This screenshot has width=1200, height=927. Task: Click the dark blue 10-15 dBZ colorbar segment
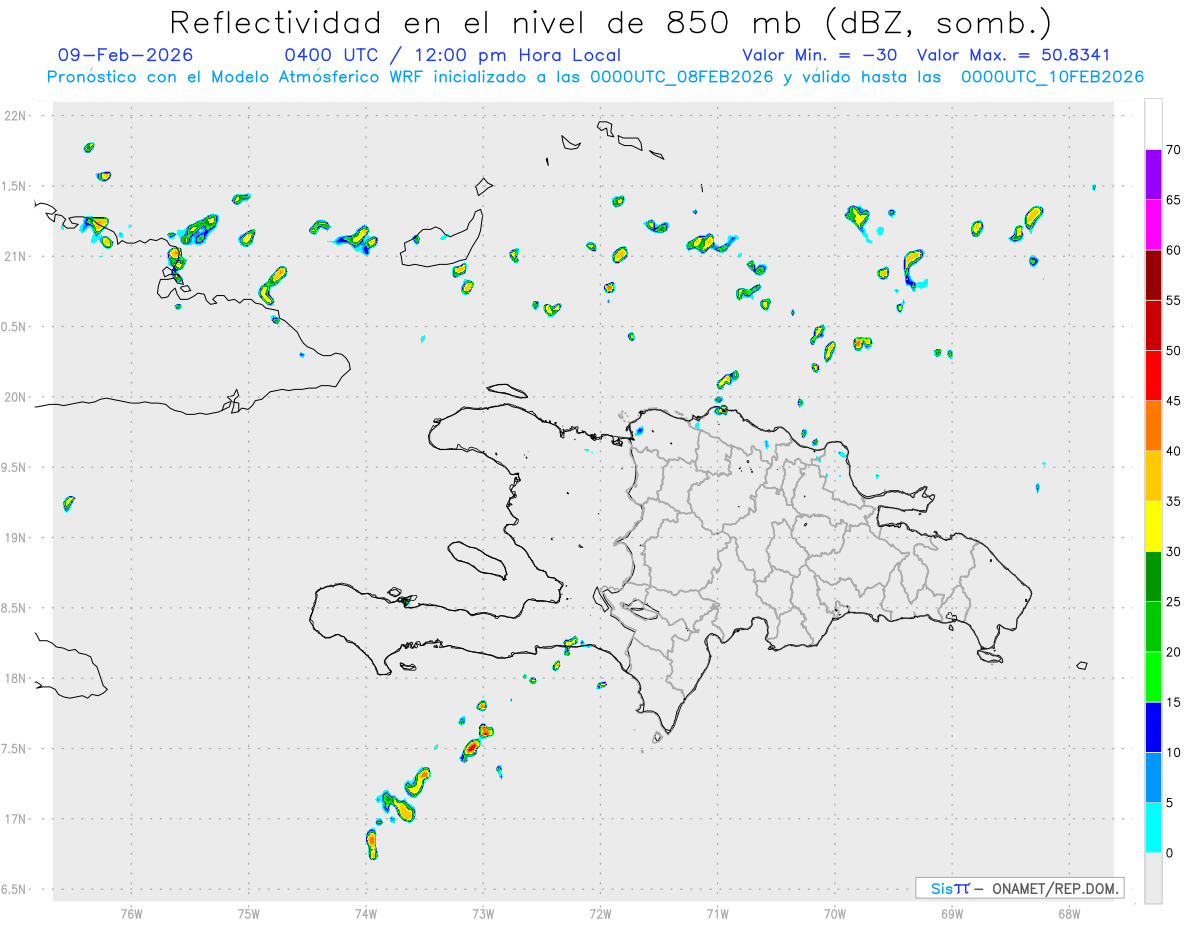[1153, 727]
